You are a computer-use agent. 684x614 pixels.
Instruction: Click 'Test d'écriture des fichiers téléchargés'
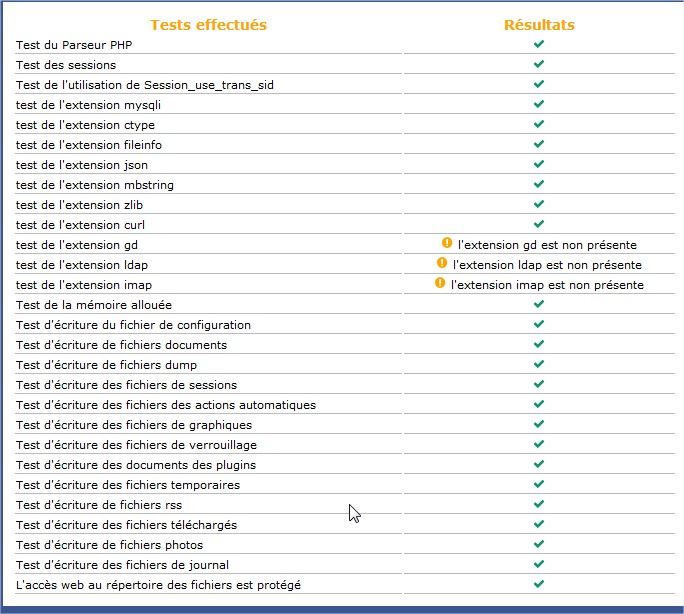tap(127, 525)
